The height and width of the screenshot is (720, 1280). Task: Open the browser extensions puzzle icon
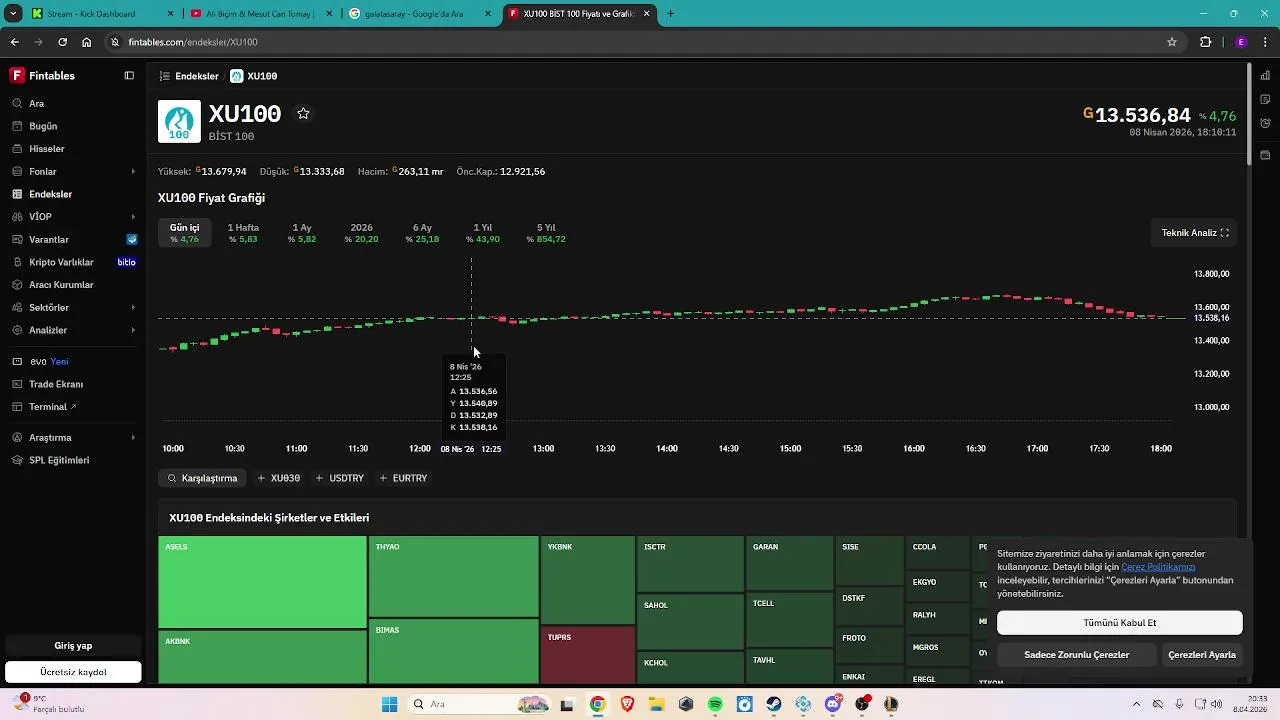click(x=1205, y=42)
